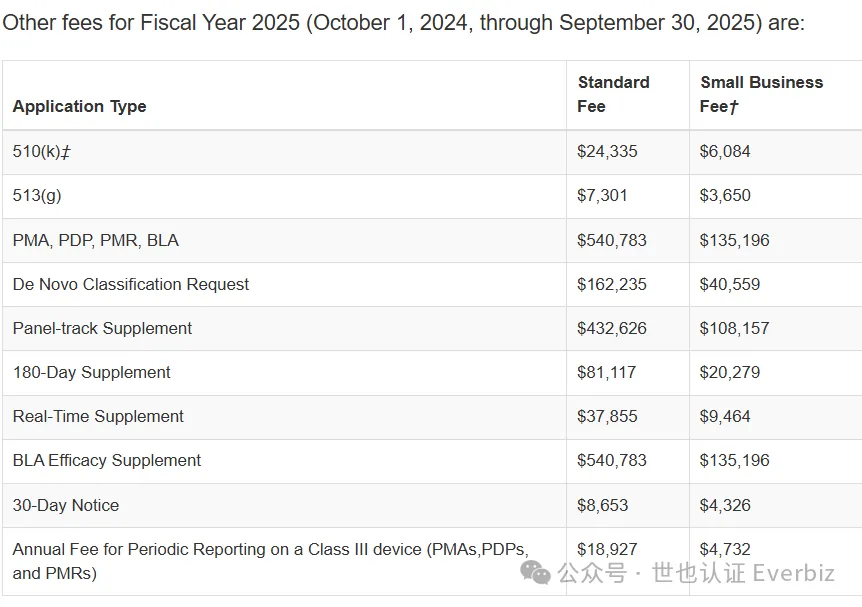Screen dimensions: 862x607
Task: Click the Everbiz watermark text
Action: (793, 573)
